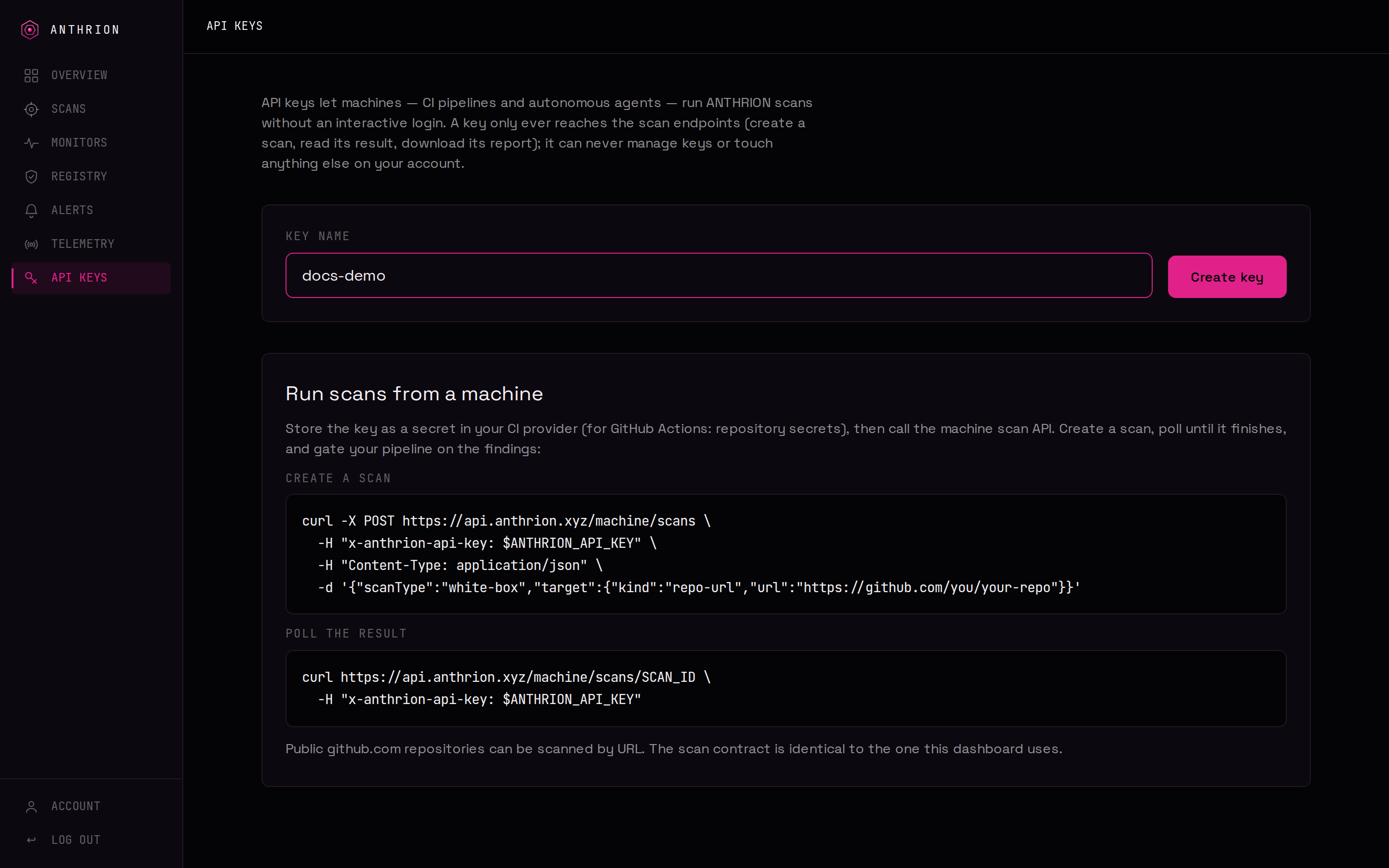Click Log Out text
Screen dimensions: 1389x868
76,840
